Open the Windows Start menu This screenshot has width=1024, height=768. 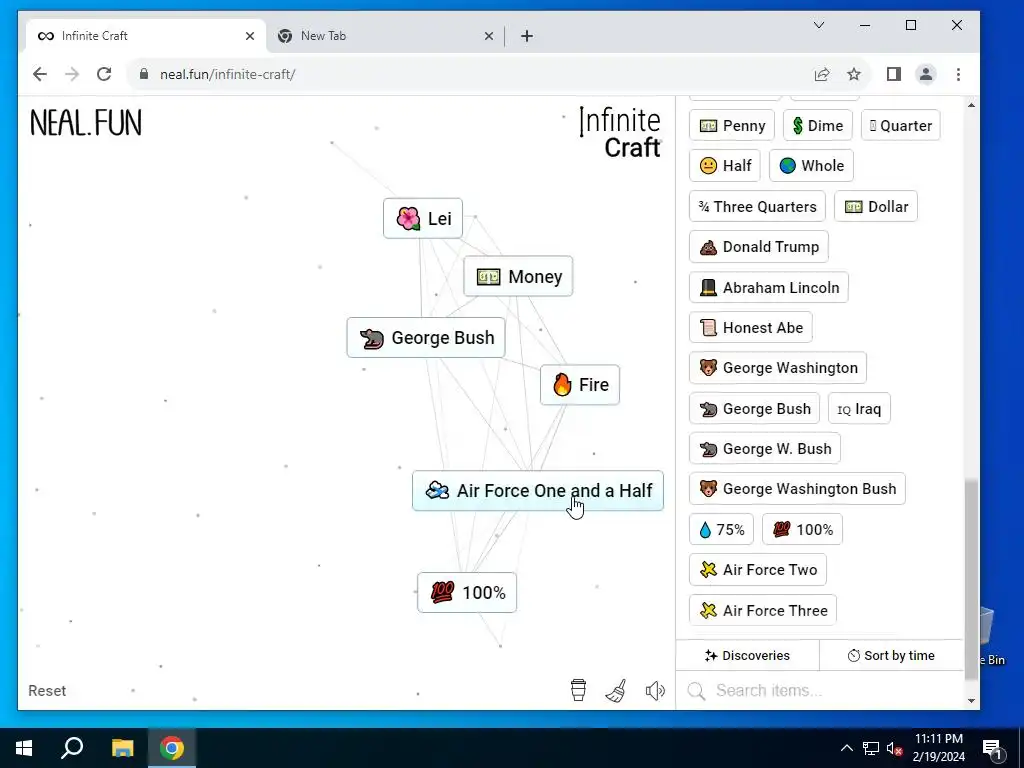[x=24, y=748]
